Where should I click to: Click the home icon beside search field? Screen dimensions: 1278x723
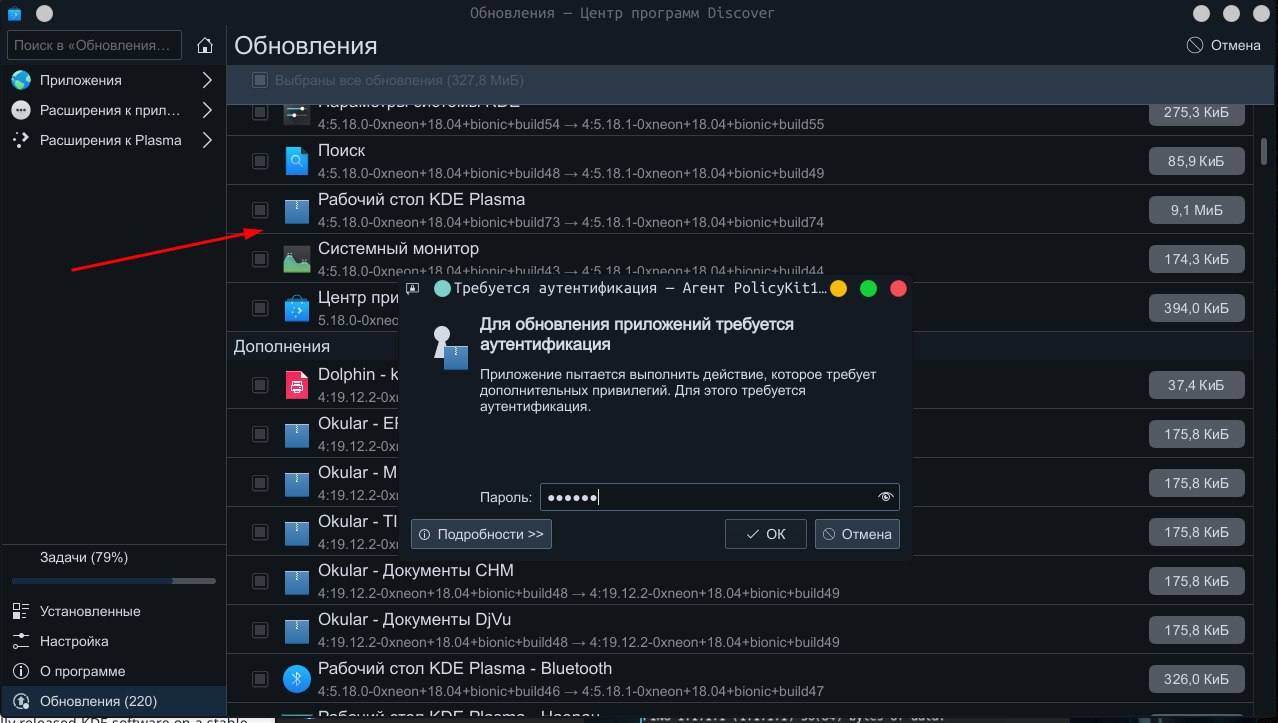[205, 46]
